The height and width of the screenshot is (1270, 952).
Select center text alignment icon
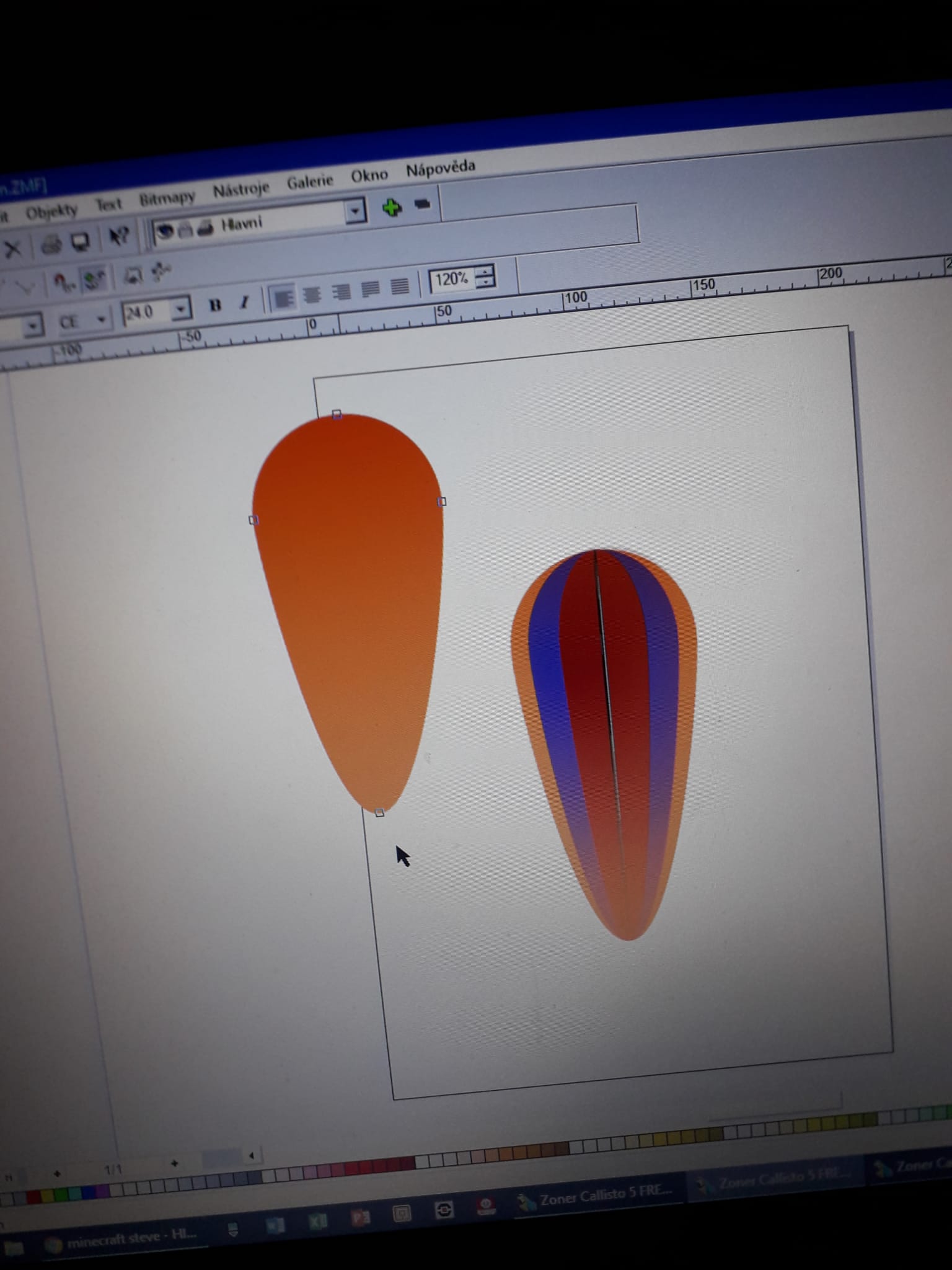pos(312,295)
